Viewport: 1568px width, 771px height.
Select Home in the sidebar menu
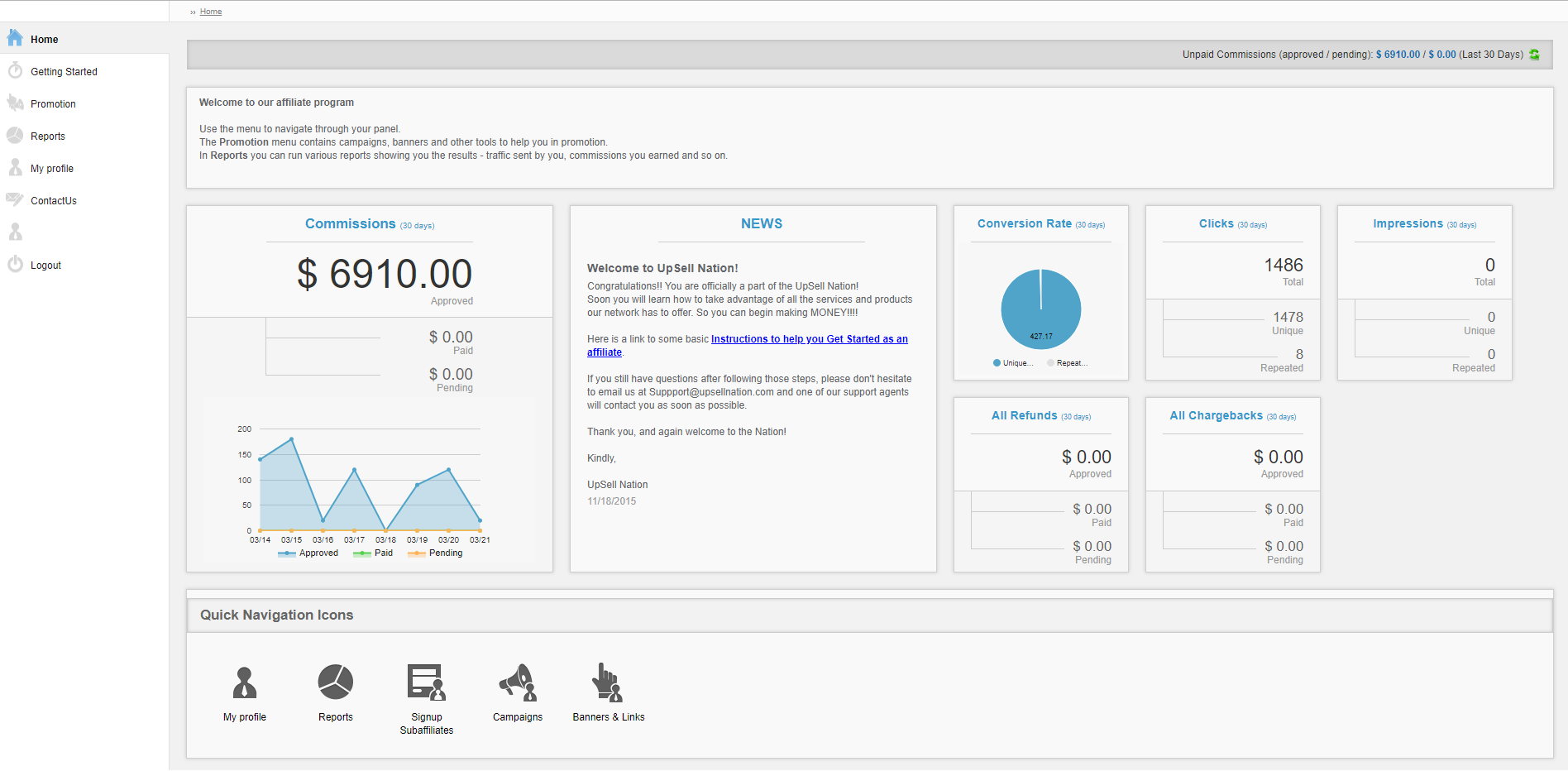tap(45, 40)
